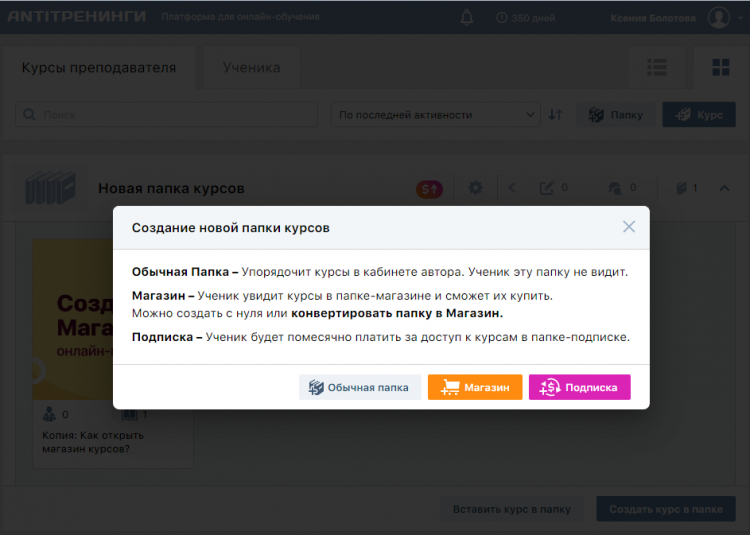Open Копия: Как открыть магазин курсов? title
This screenshot has height=535, width=750.
pyautogui.click(x=93, y=442)
